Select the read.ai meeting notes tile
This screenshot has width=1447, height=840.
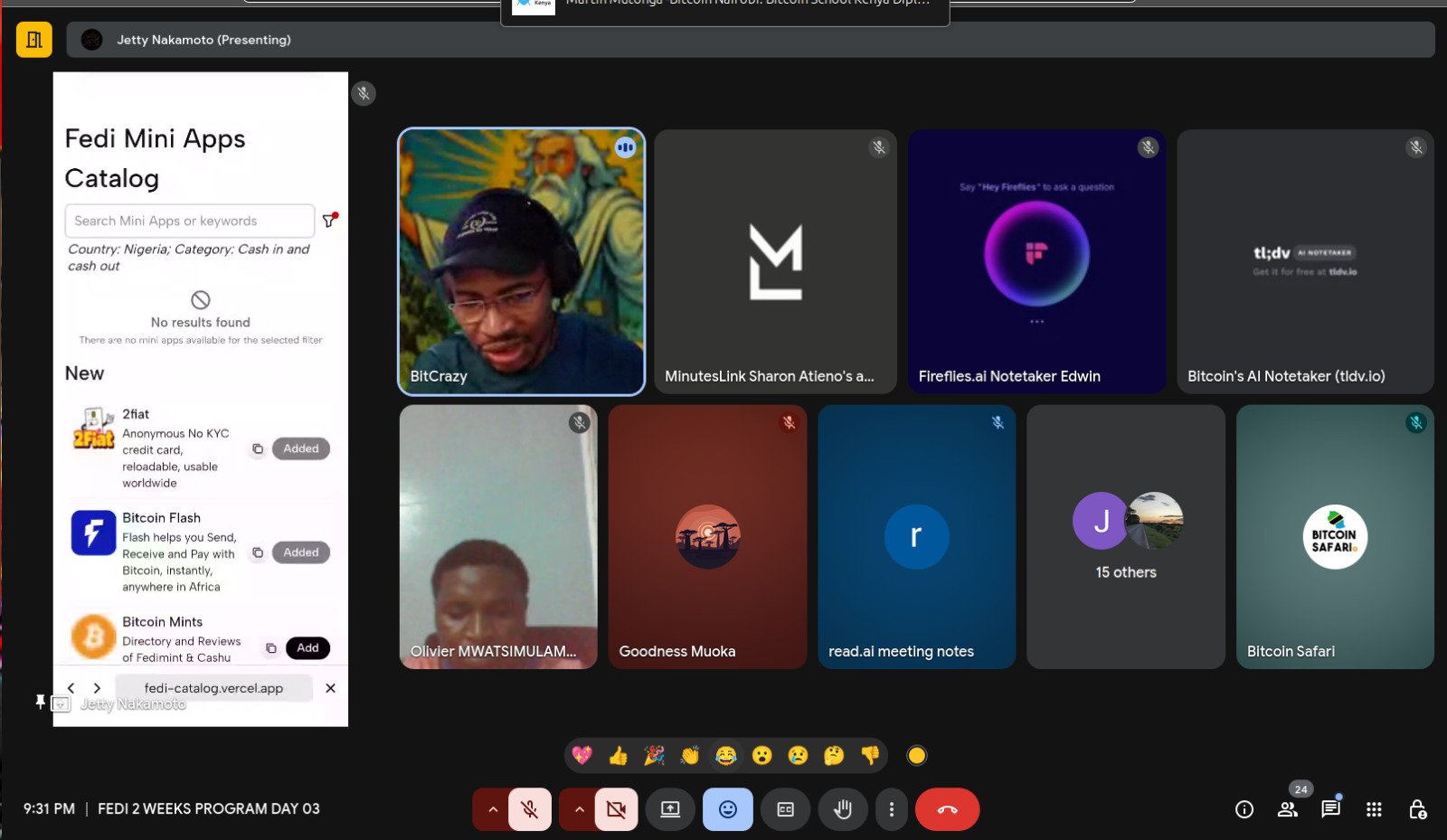tap(917, 537)
